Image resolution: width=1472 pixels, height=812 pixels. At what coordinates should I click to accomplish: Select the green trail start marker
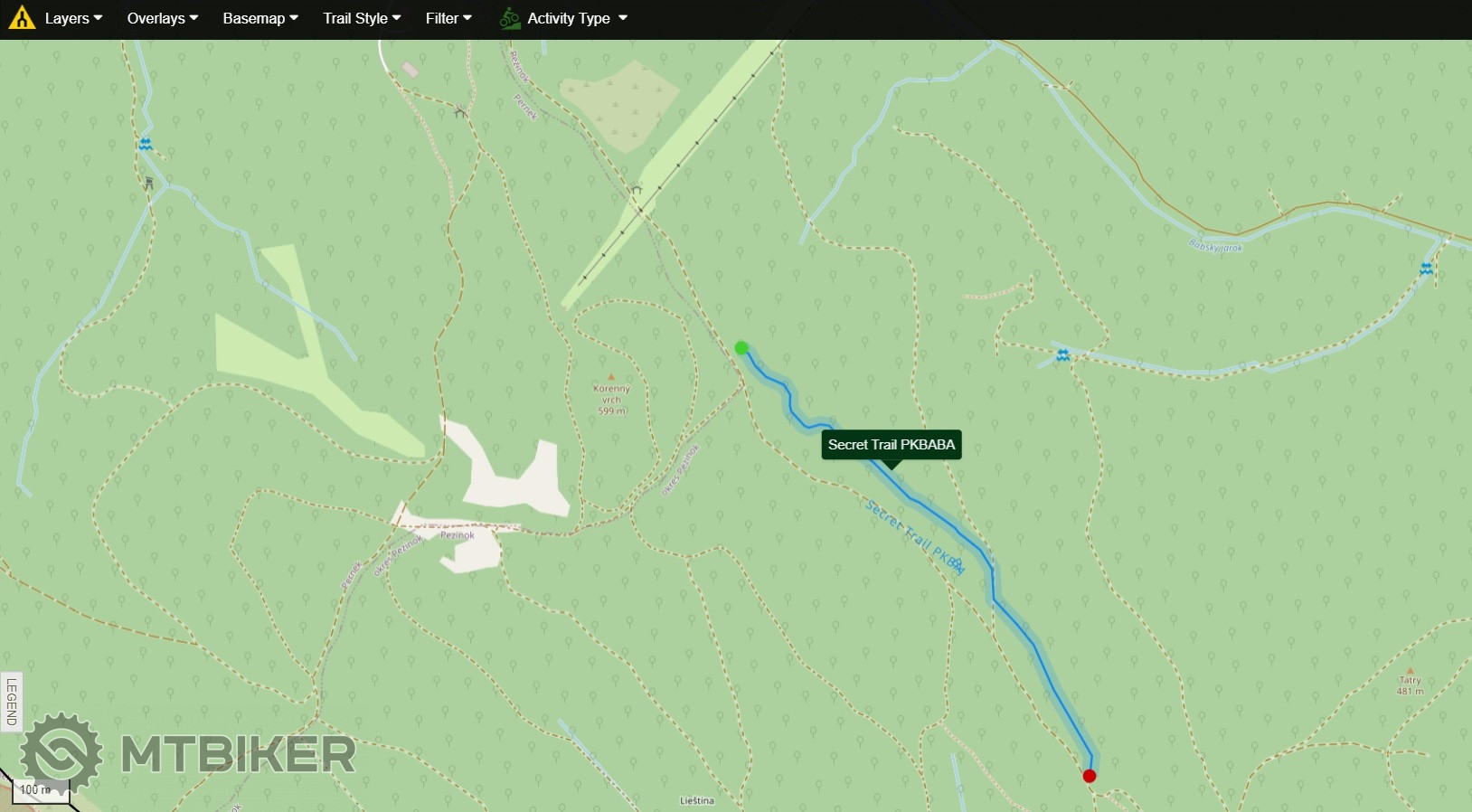741,348
